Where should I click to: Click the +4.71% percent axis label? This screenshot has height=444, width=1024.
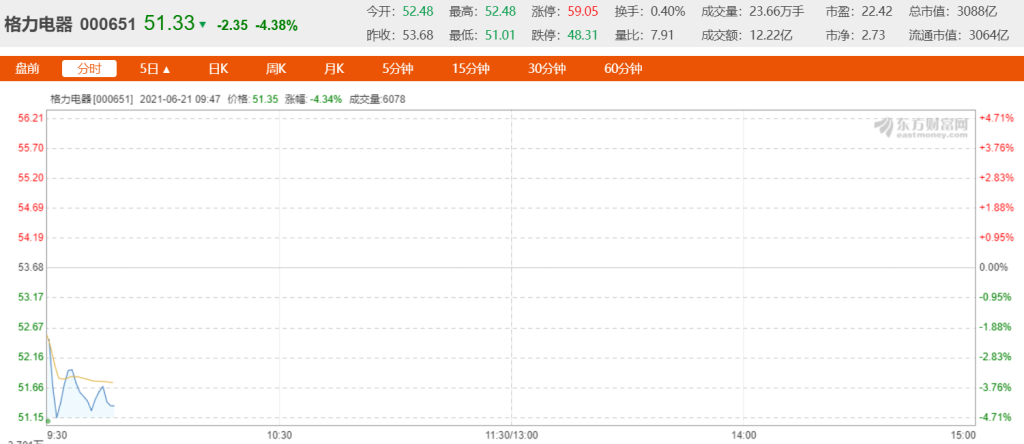point(997,118)
